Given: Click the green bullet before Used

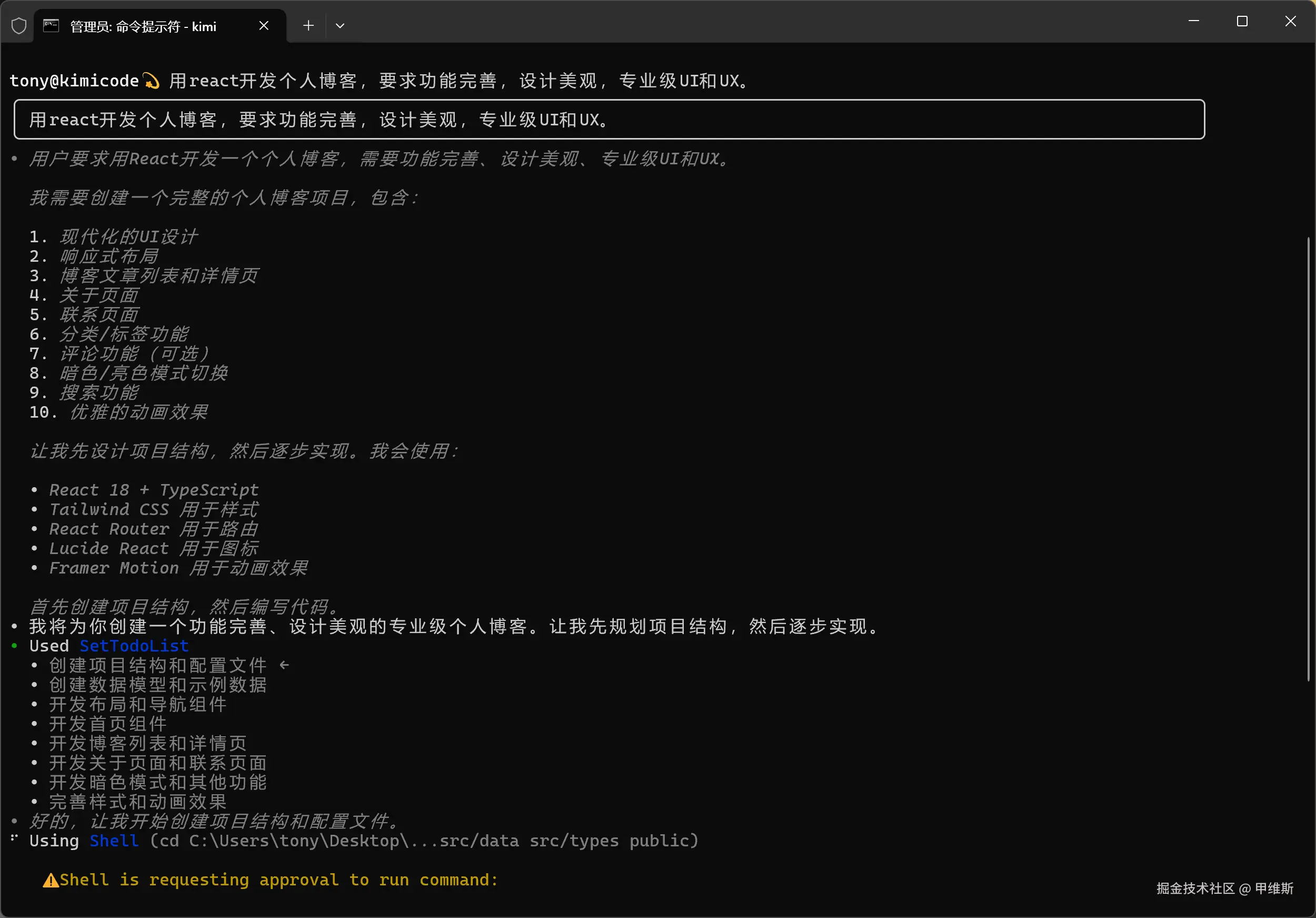Looking at the screenshot, I should click(x=14, y=646).
